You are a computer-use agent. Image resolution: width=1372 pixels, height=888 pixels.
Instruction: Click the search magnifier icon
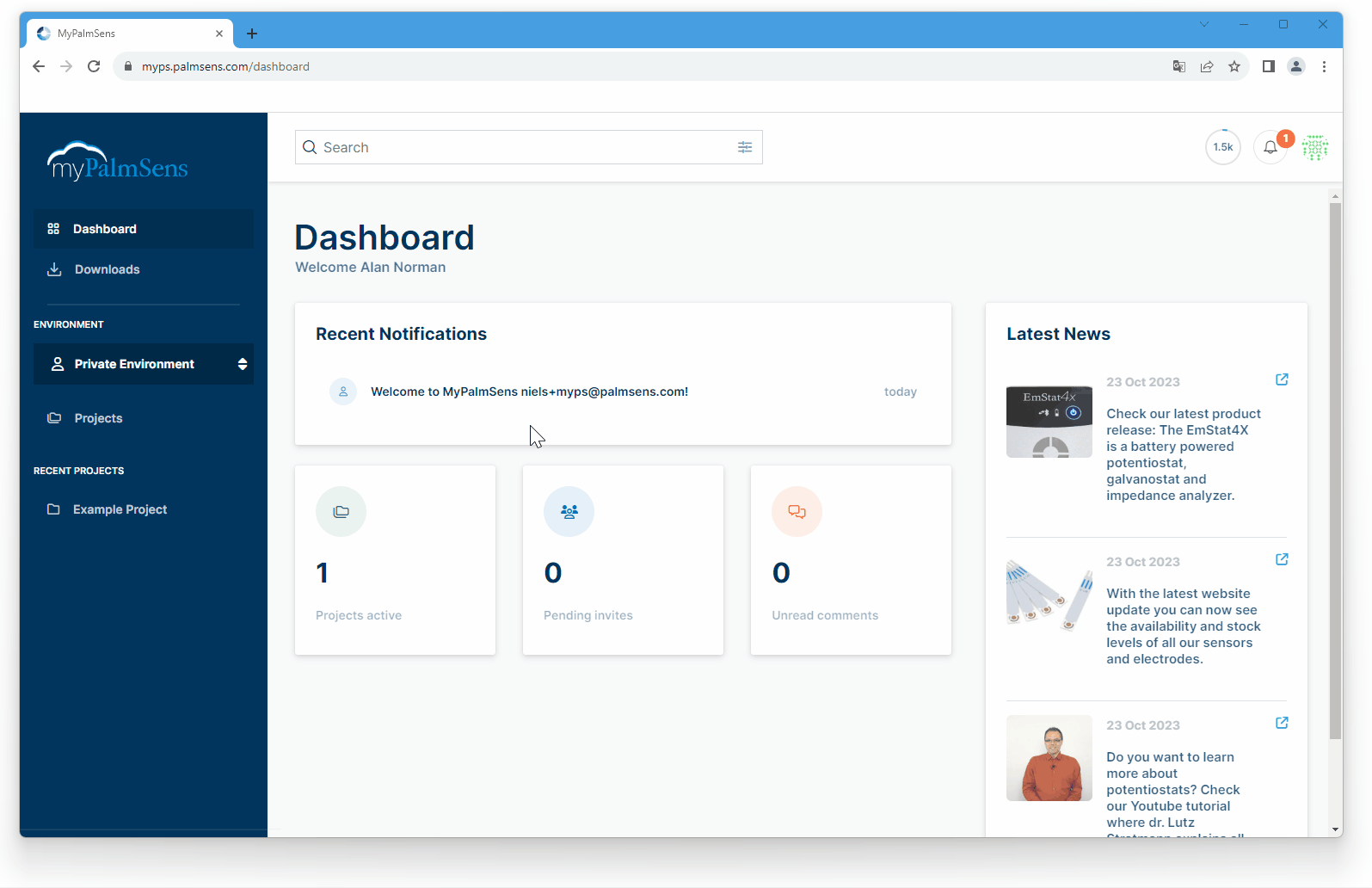(x=310, y=147)
